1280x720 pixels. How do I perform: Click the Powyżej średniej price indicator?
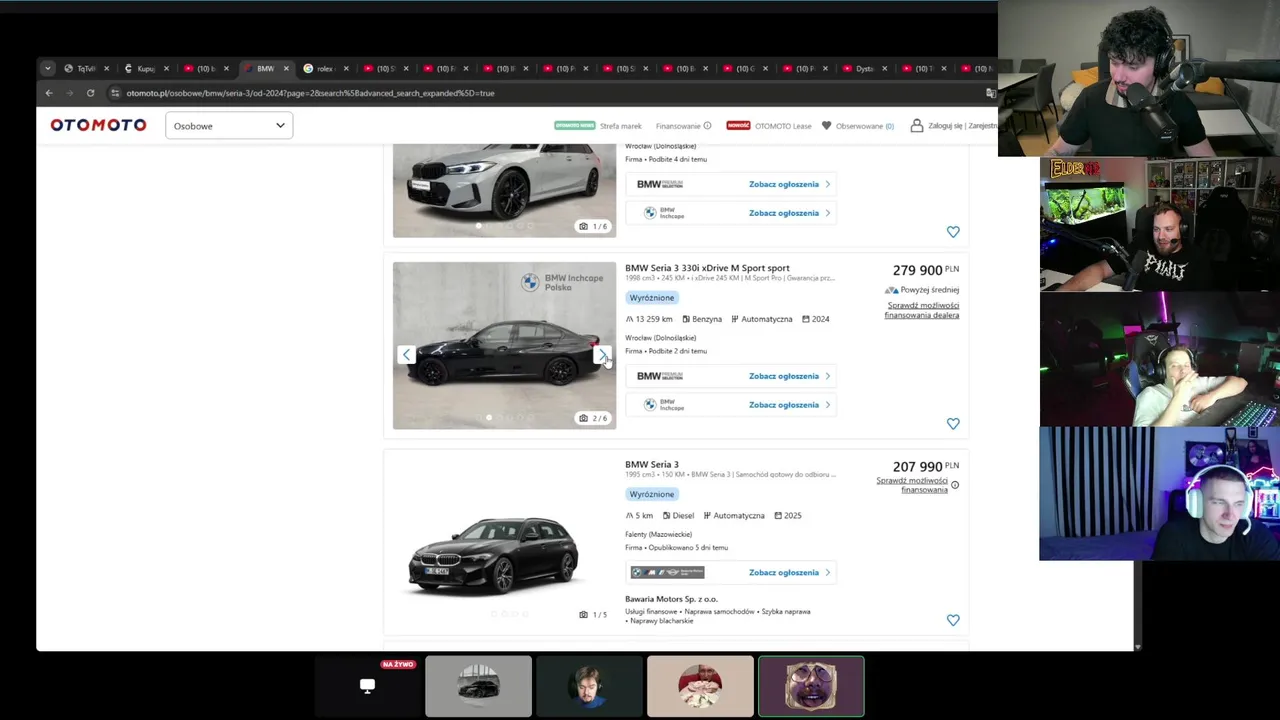click(x=922, y=290)
